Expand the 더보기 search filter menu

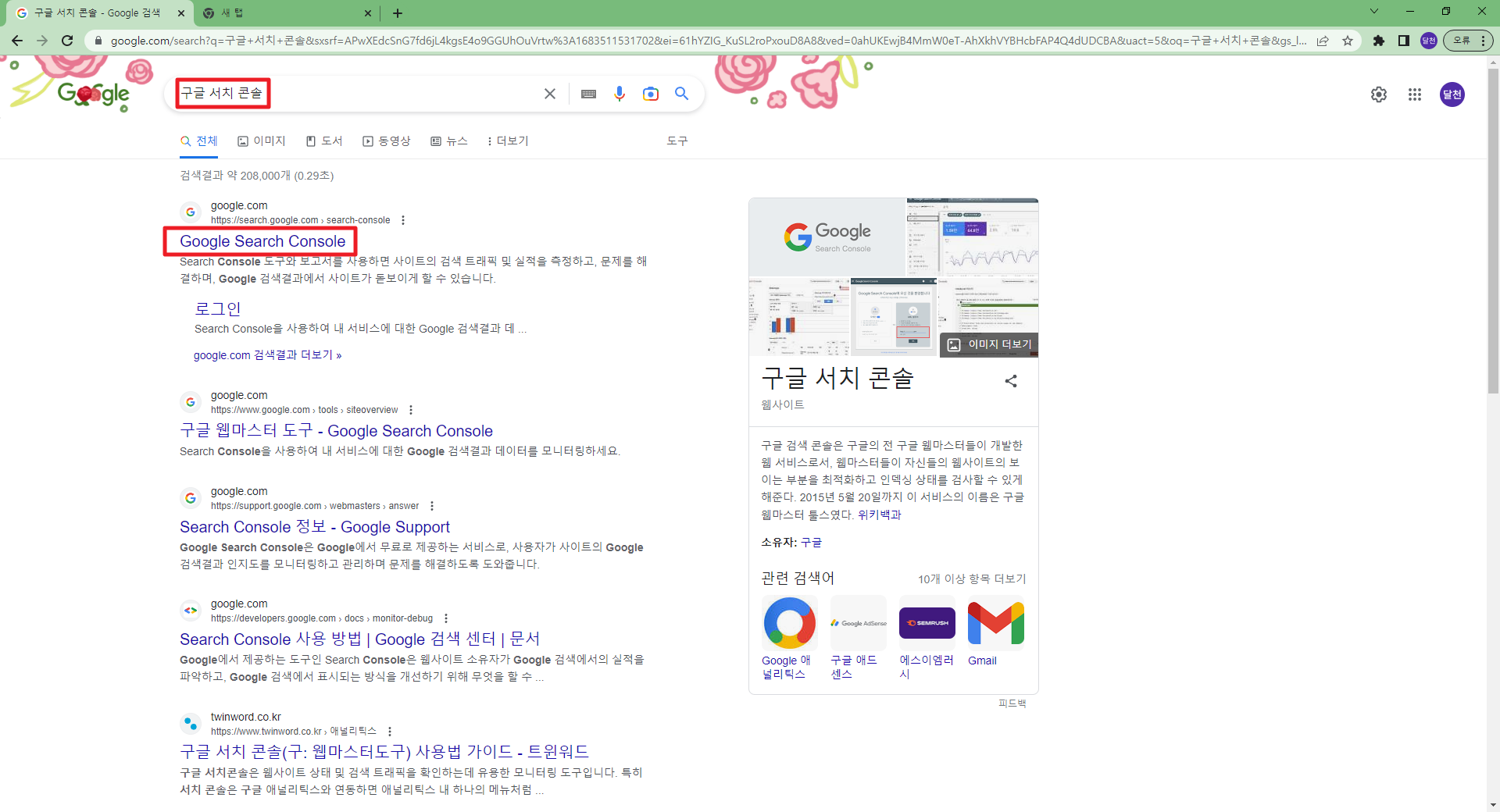coord(508,141)
